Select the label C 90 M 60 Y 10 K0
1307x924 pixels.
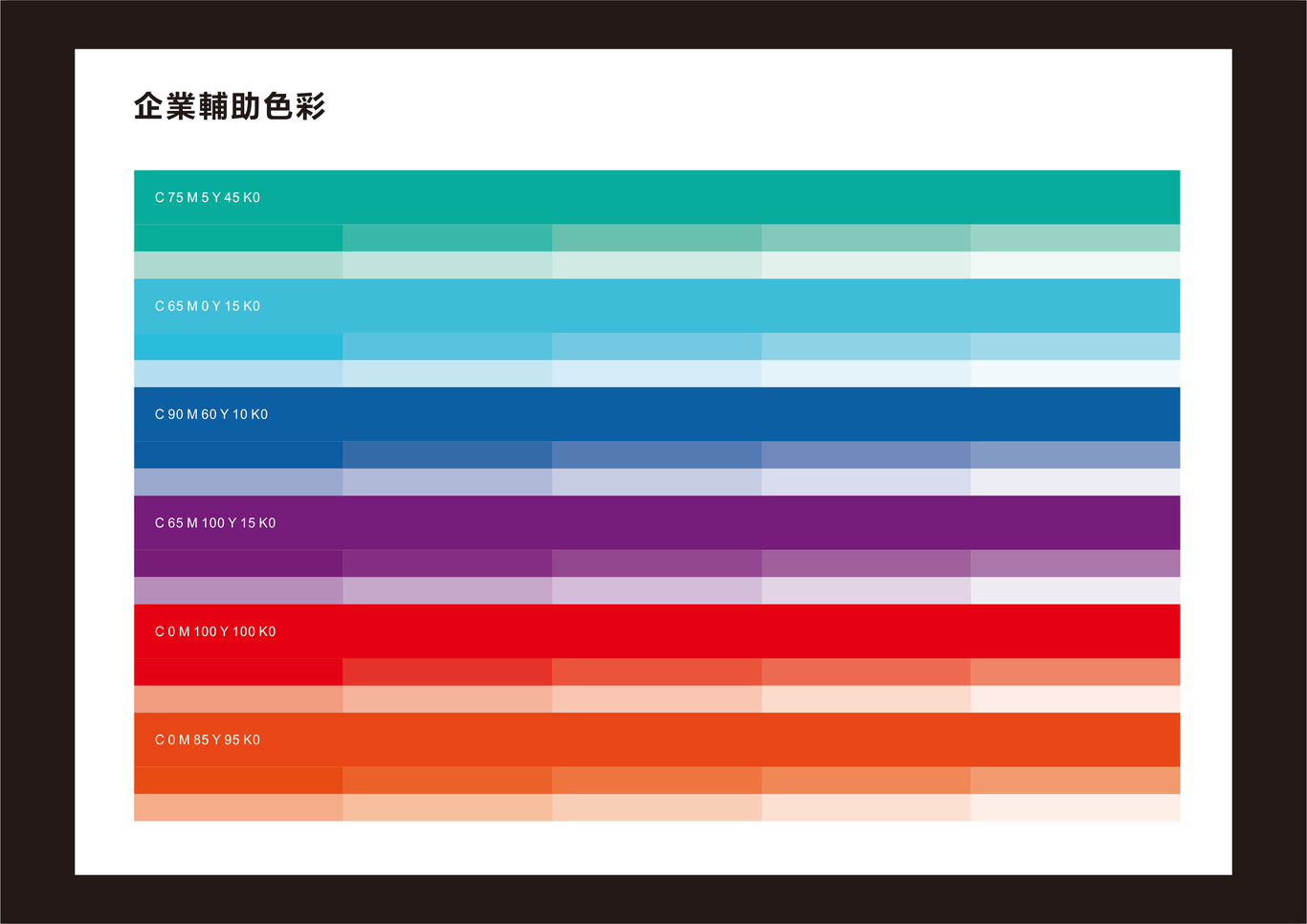211,414
